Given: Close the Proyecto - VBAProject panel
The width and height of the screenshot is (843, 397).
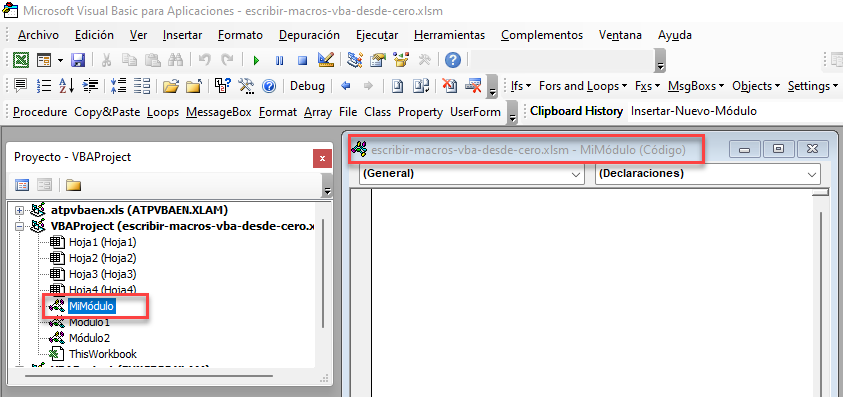Looking at the screenshot, I should pyautogui.click(x=322, y=158).
